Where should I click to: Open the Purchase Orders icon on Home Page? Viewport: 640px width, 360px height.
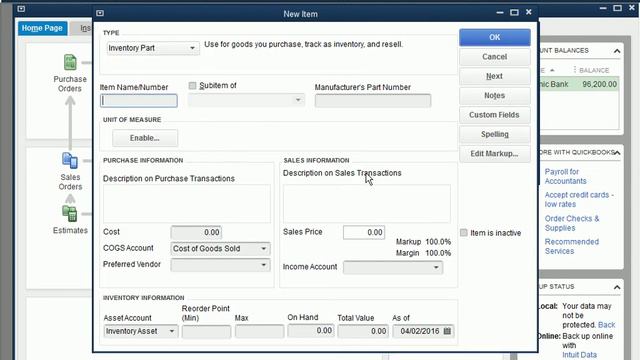click(x=70, y=62)
